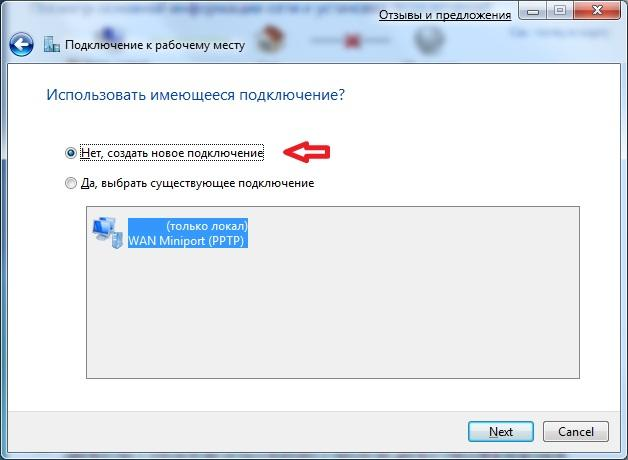
Task: Open the Отзывы и предложения link
Action: [x=445, y=15]
